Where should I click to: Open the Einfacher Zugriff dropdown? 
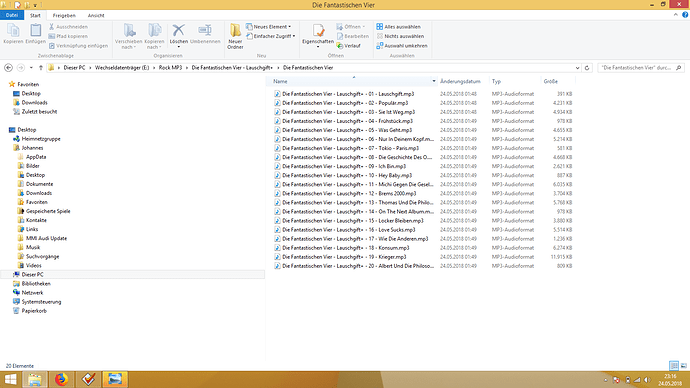(x=271, y=36)
